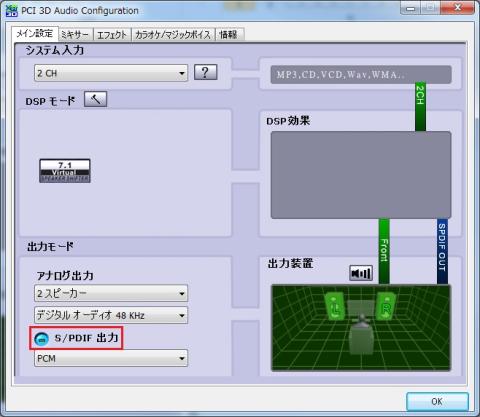Toggle the S/PDIF output round button
480x417 pixels.
tap(42, 339)
